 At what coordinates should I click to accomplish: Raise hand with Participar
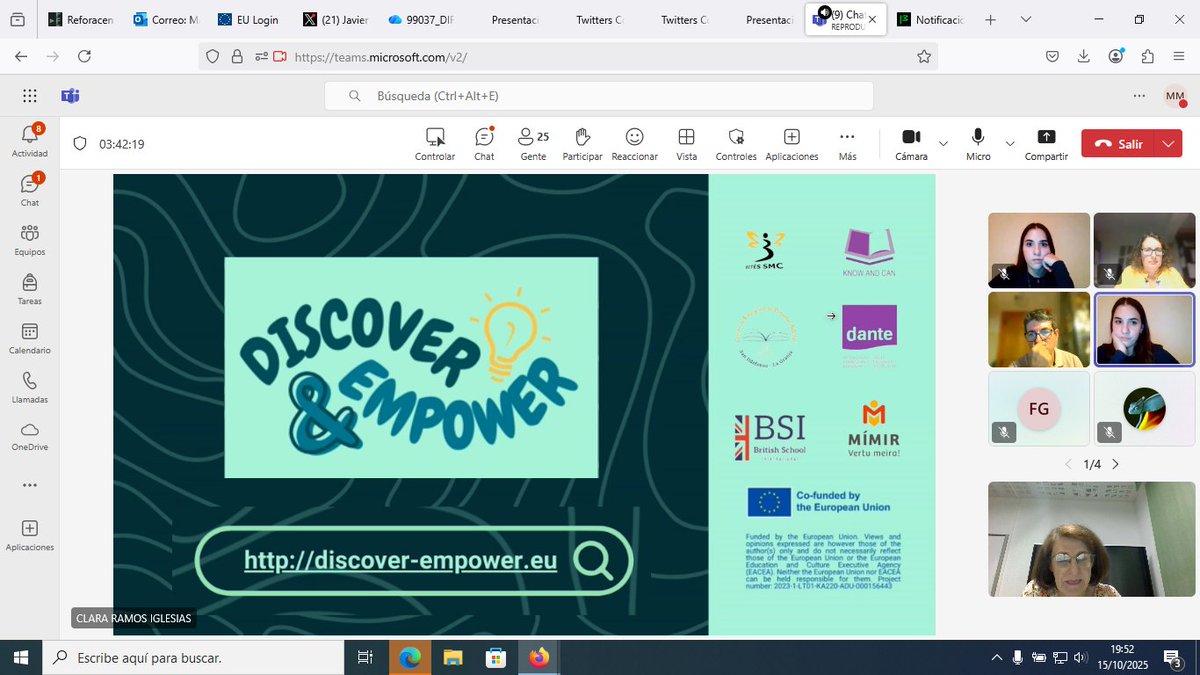[x=583, y=144]
